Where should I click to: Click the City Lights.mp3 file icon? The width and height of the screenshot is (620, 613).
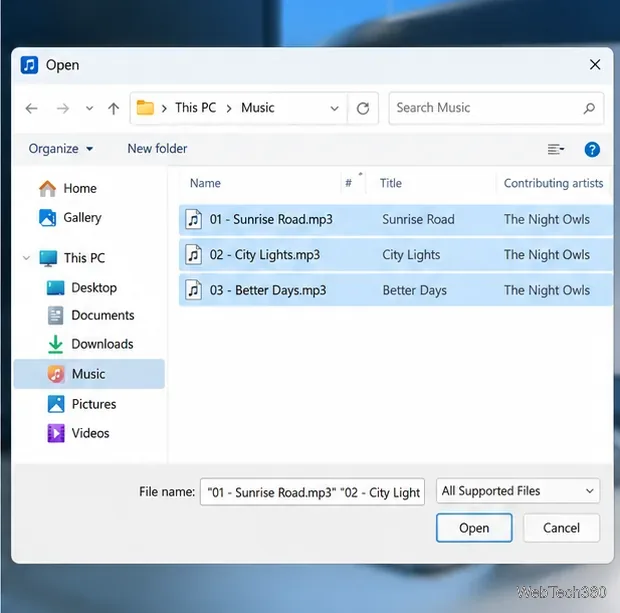tap(193, 255)
